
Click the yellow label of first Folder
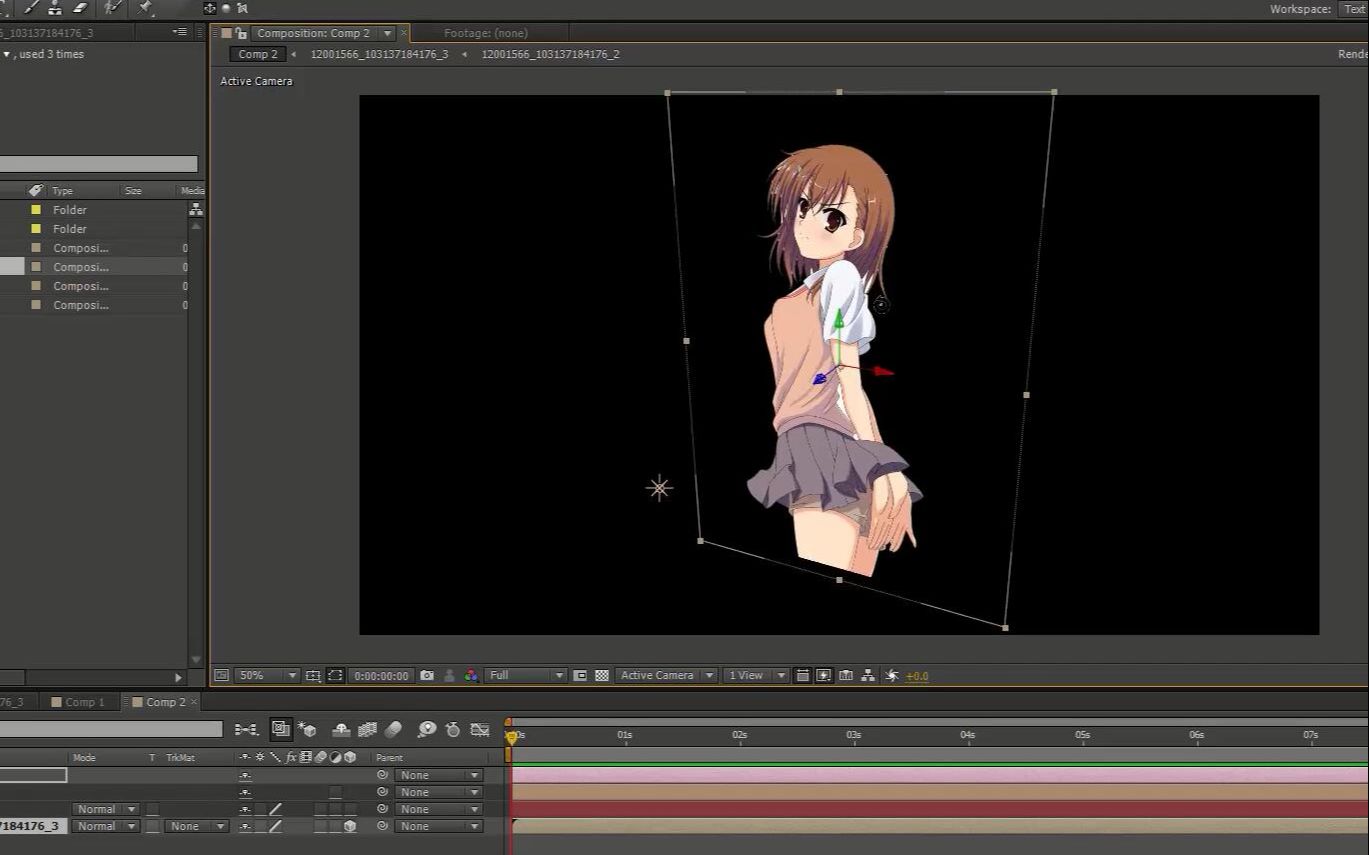(x=36, y=209)
